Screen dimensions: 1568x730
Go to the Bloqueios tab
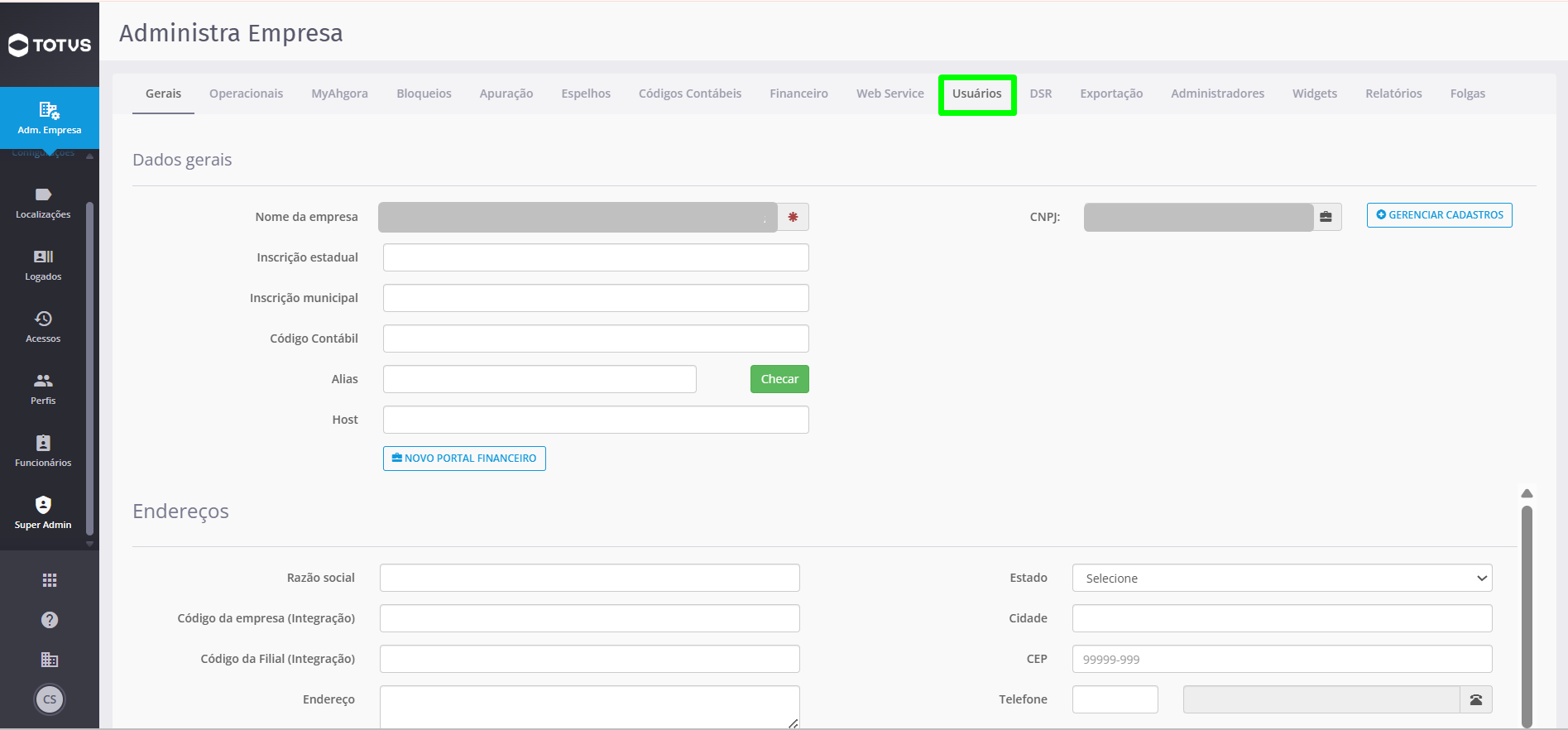point(424,94)
